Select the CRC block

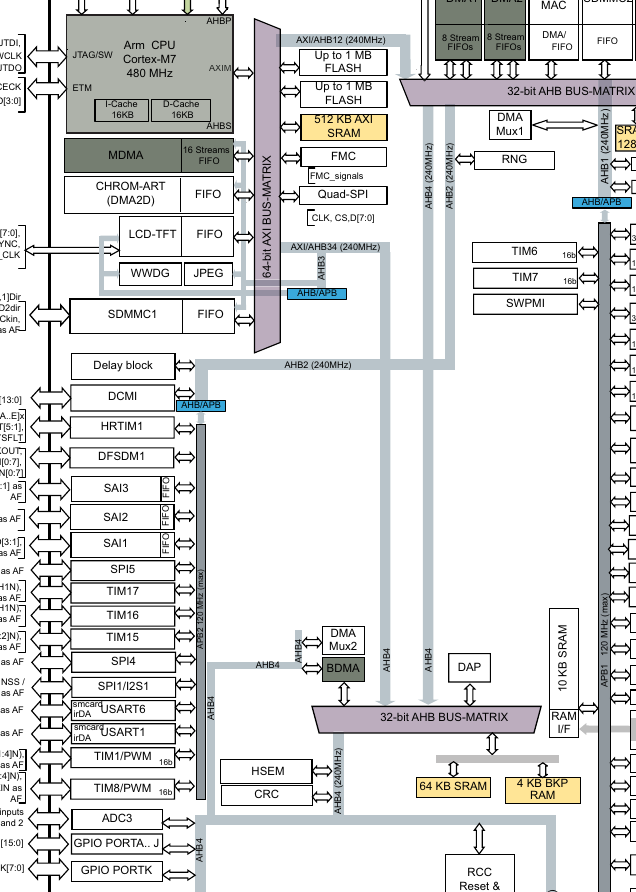267,795
